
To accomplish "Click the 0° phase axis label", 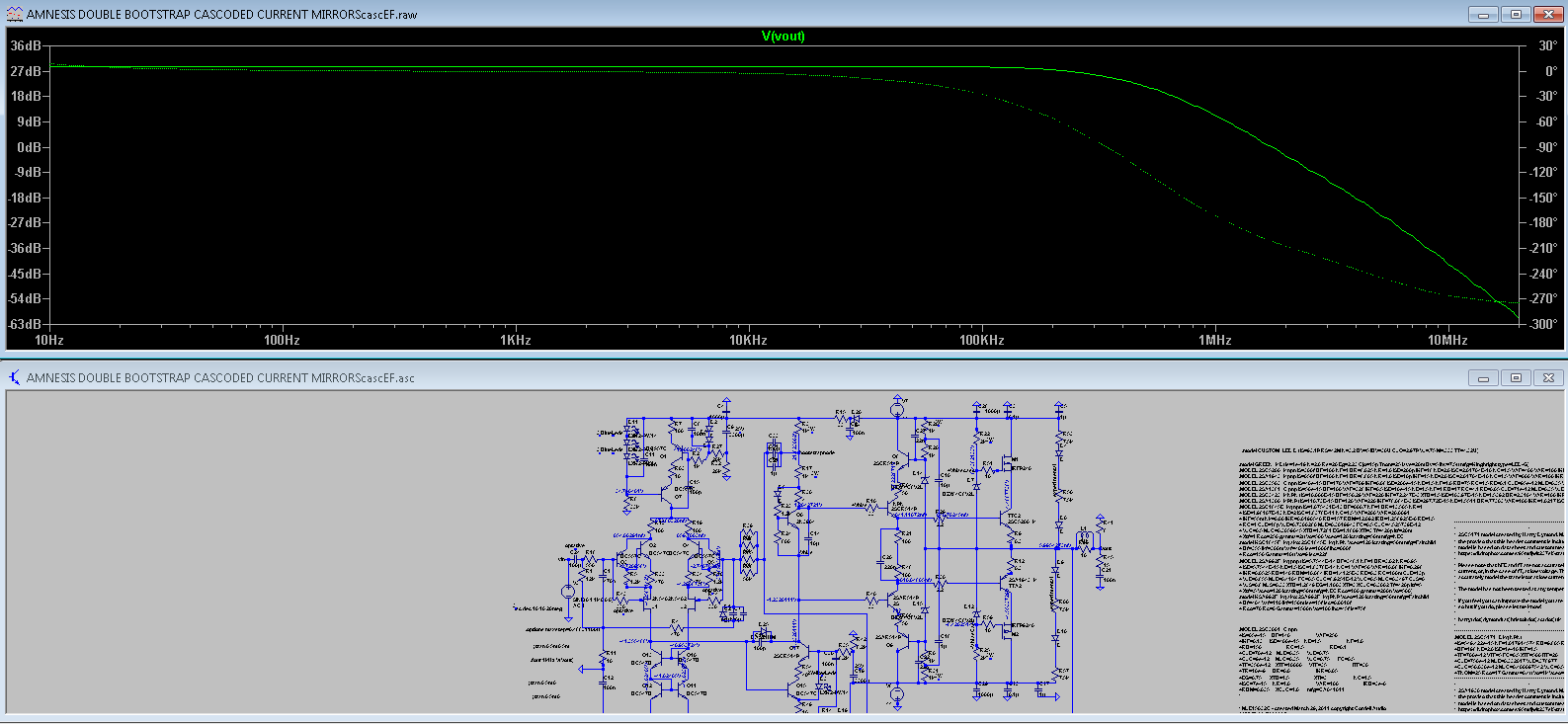I will point(1550,71).
